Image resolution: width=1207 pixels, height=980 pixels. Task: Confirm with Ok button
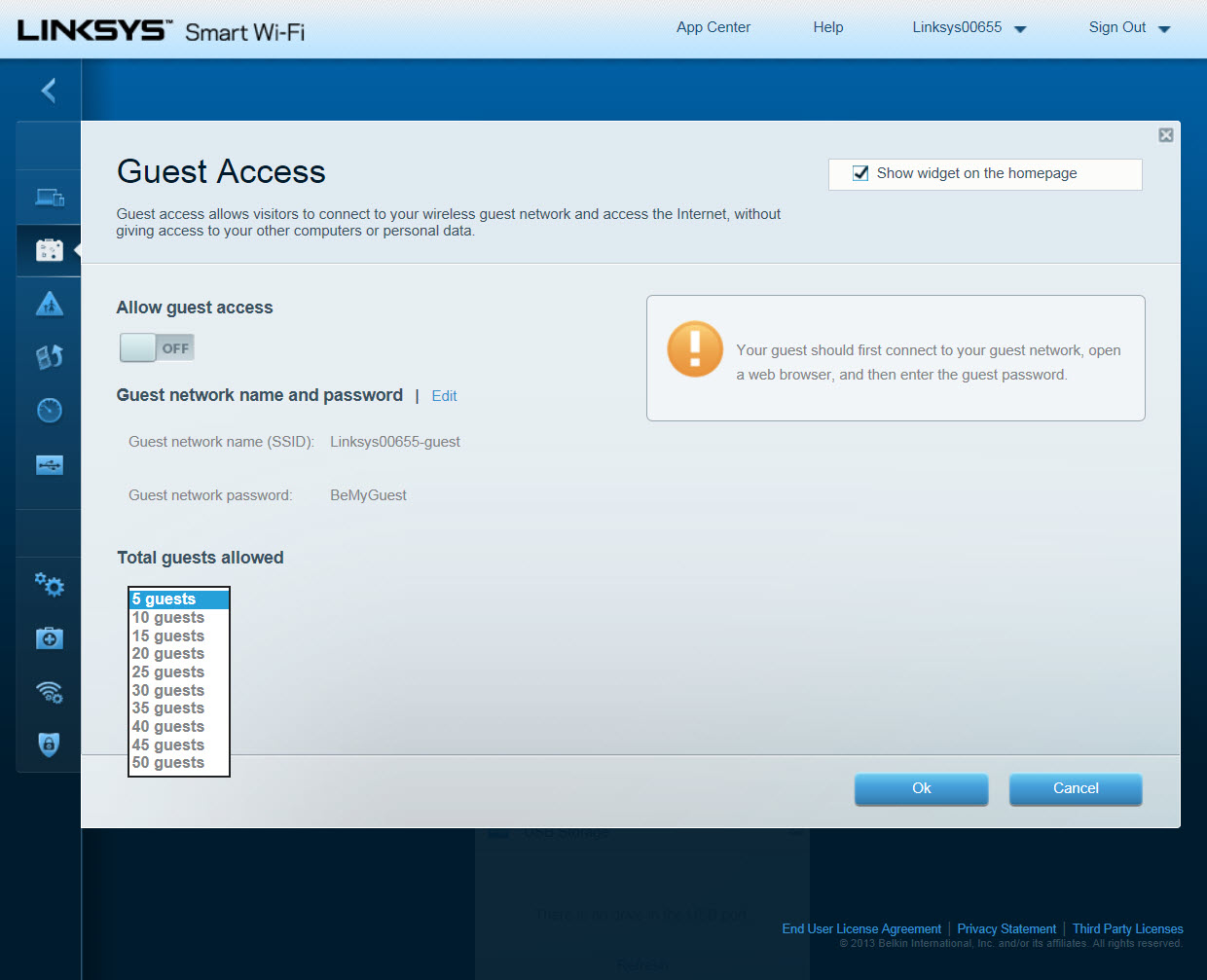pyautogui.click(x=921, y=789)
